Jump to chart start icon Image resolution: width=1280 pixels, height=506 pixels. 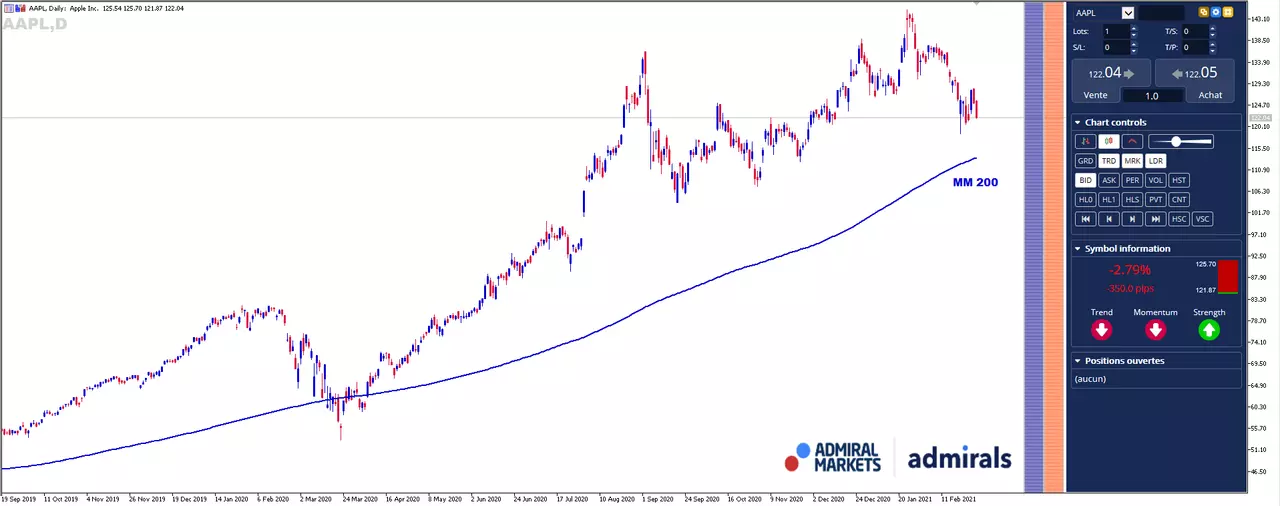[x=1086, y=219]
